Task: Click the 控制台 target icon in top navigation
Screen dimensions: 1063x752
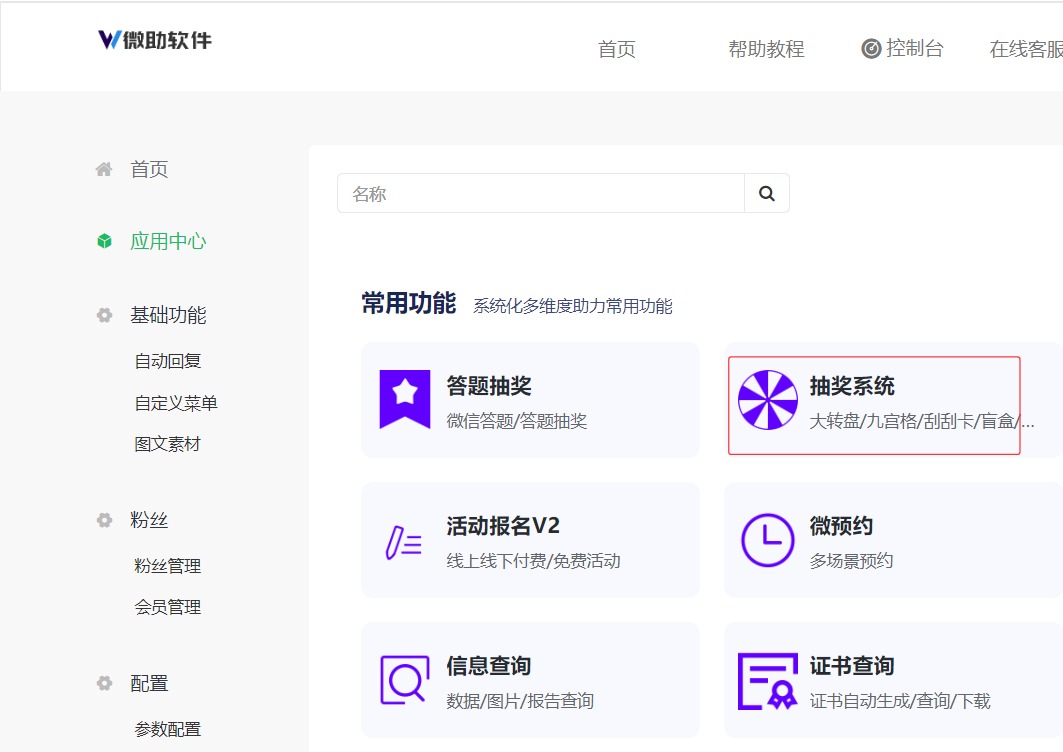Action: pyautogui.click(x=871, y=49)
